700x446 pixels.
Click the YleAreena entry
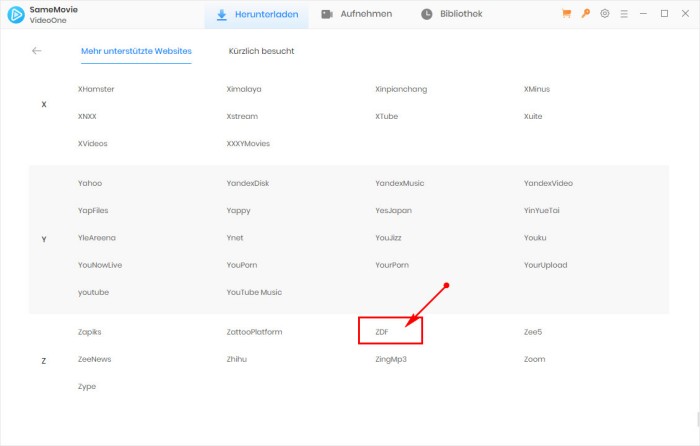(96, 238)
